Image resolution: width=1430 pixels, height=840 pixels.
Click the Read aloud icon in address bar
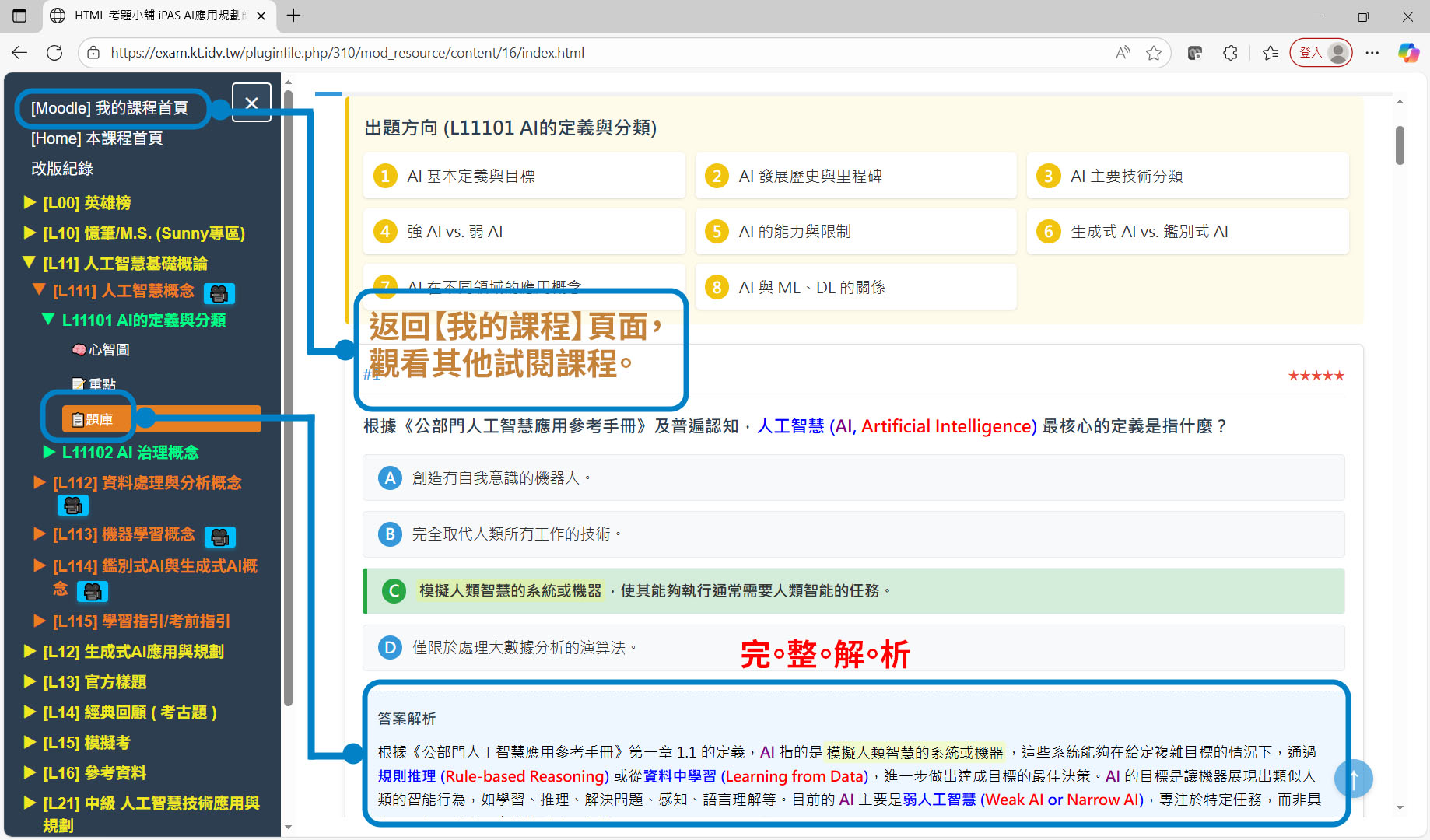(1122, 53)
